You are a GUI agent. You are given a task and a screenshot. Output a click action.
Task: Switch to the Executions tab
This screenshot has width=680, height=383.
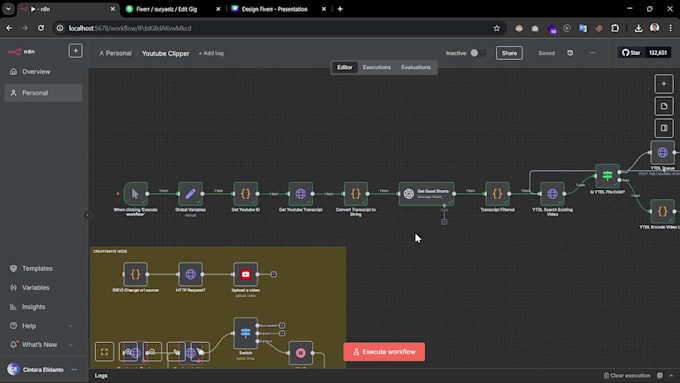click(x=377, y=67)
